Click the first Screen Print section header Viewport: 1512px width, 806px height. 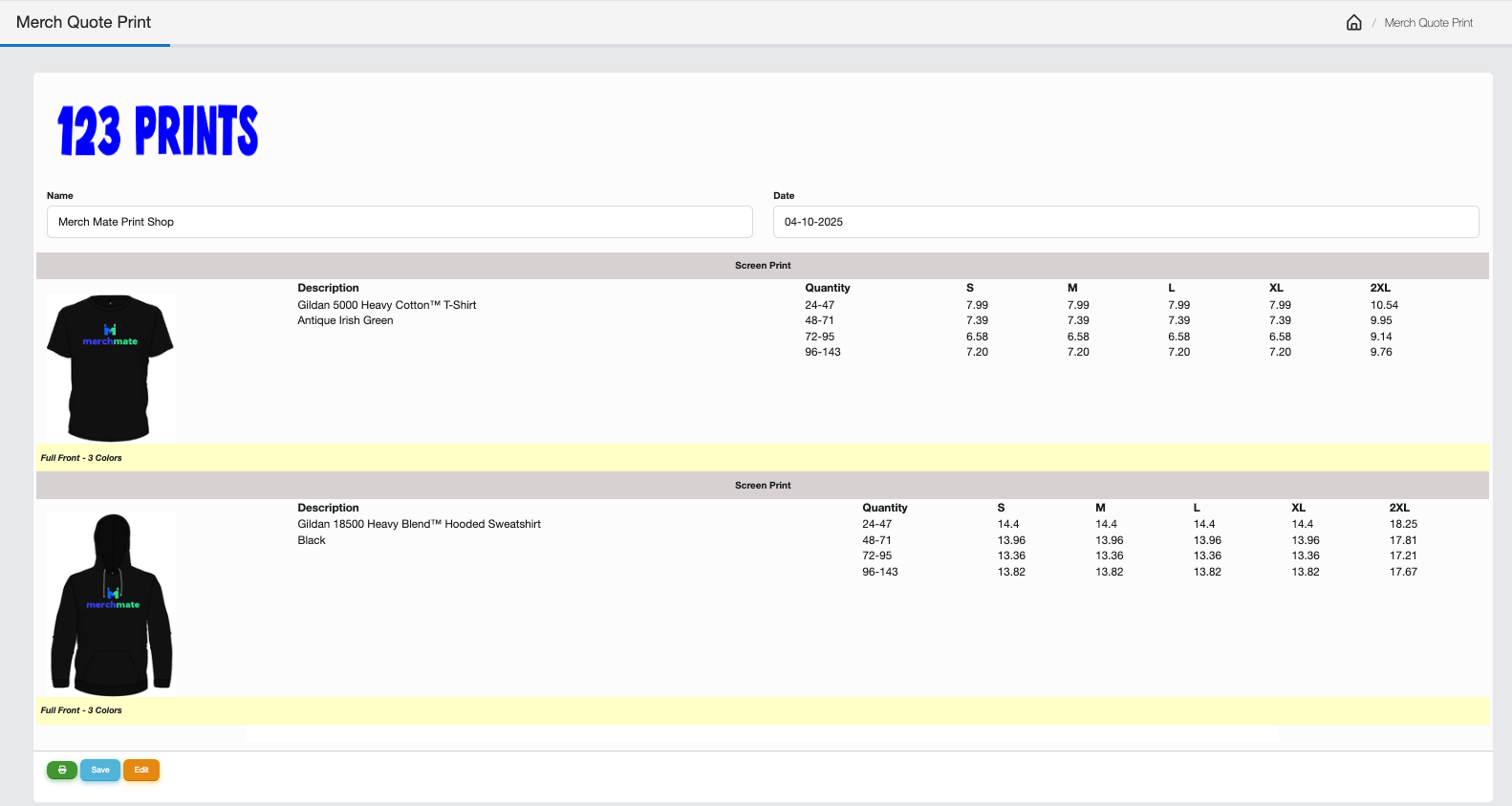(x=763, y=266)
